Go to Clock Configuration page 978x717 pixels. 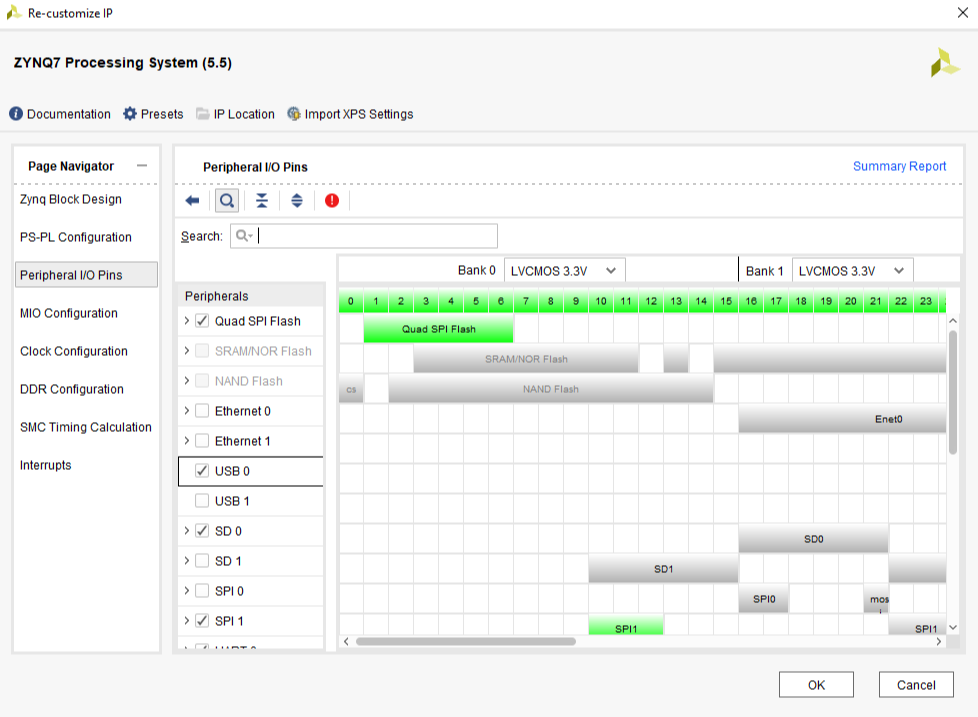point(74,352)
